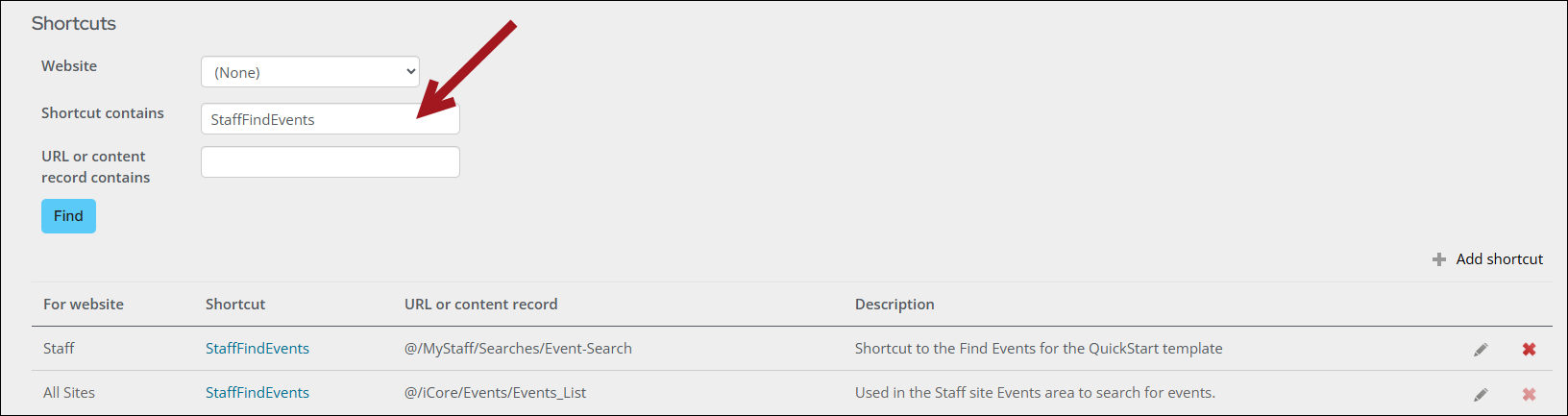Click the plus icon beside Add shortcut

point(1439,259)
